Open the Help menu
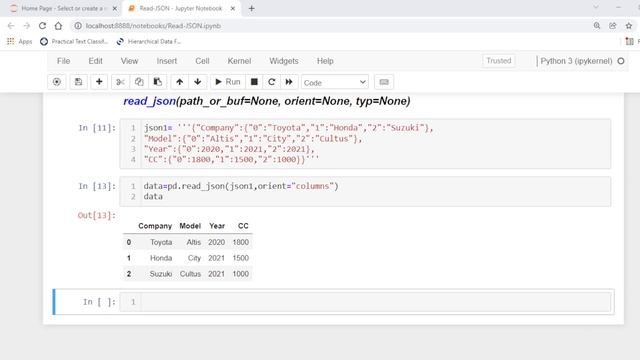 tap(325, 61)
